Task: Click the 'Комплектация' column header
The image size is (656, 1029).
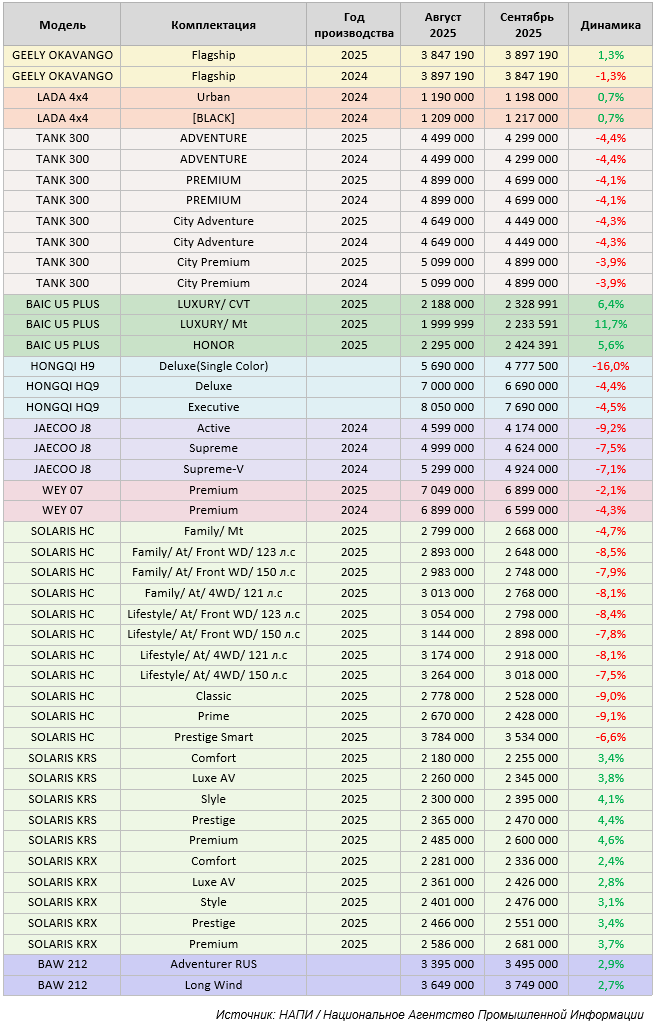Action: (213, 25)
